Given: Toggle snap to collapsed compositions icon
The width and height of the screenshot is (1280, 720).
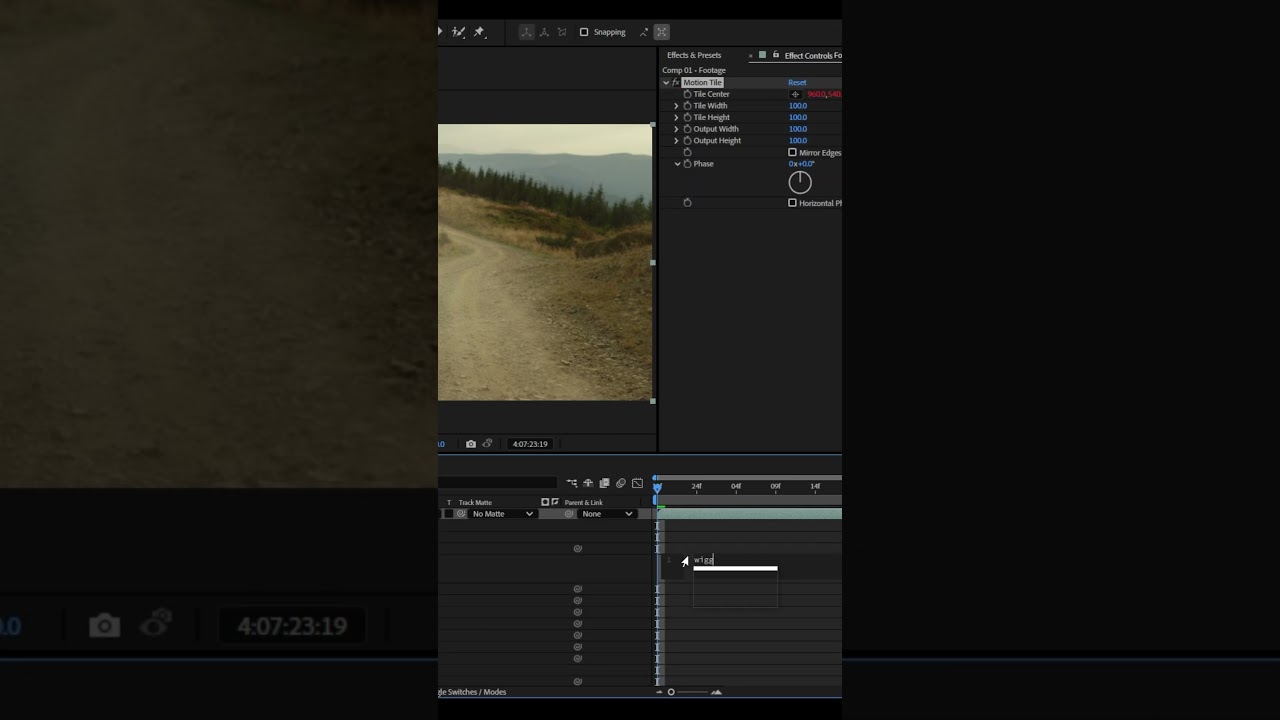Looking at the screenshot, I should pyautogui.click(x=662, y=32).
